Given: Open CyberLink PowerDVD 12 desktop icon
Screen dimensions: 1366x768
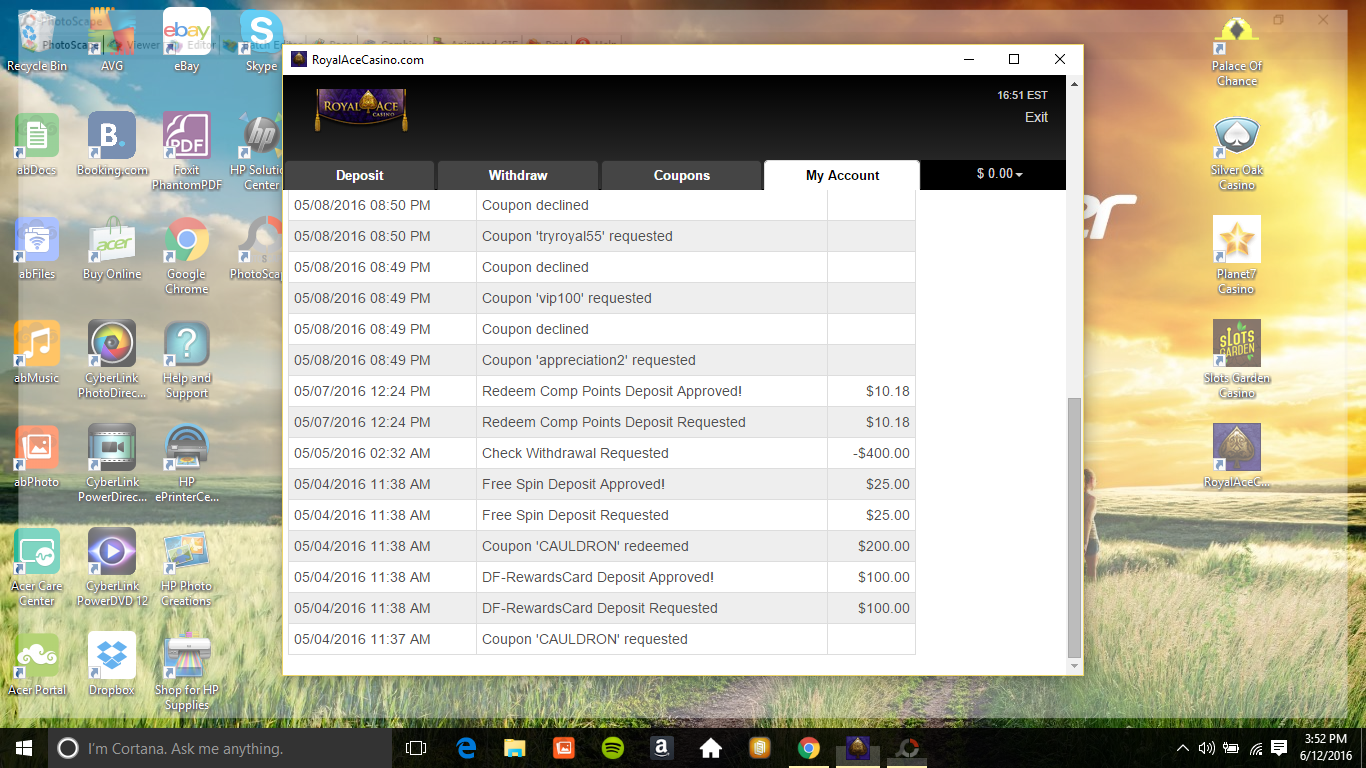Looking at the screenshot, I should (x=112, y=568).
